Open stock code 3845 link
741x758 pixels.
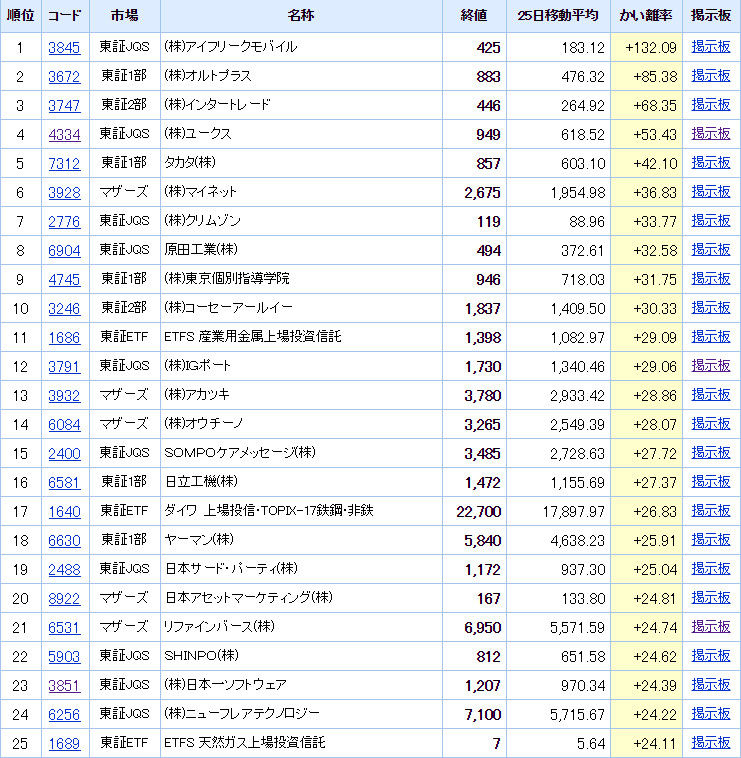[x=64, y=47]
